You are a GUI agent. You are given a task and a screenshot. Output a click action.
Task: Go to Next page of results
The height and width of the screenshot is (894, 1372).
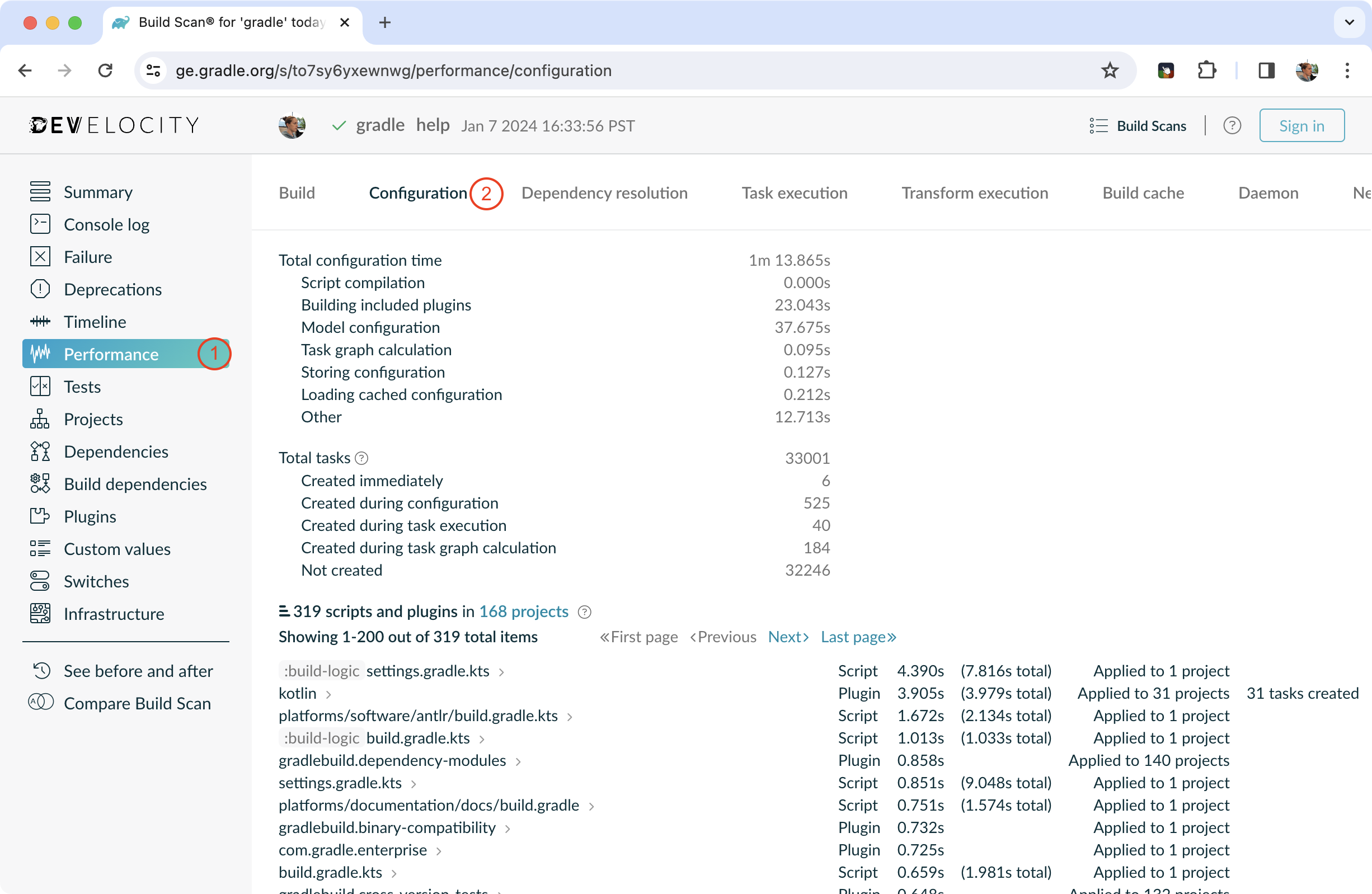pos(788,636)
